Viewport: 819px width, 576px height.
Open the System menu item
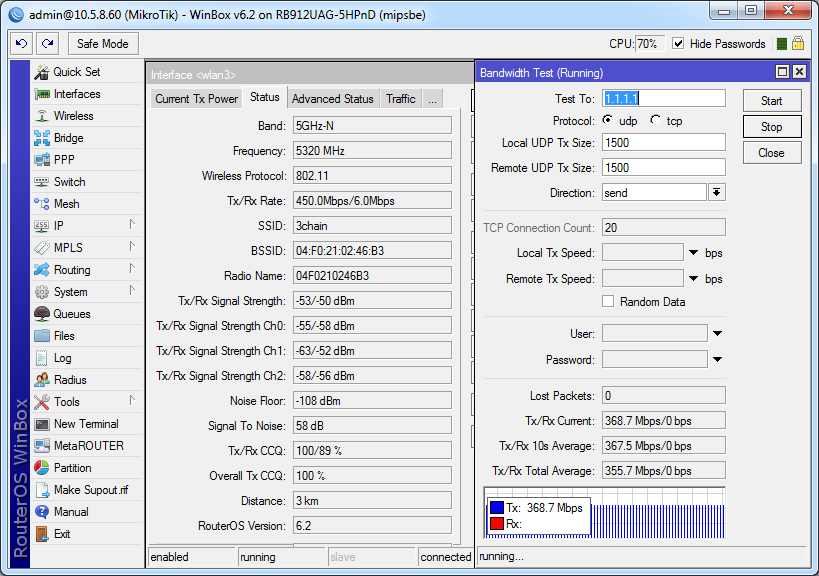click(x=86, y=292)
